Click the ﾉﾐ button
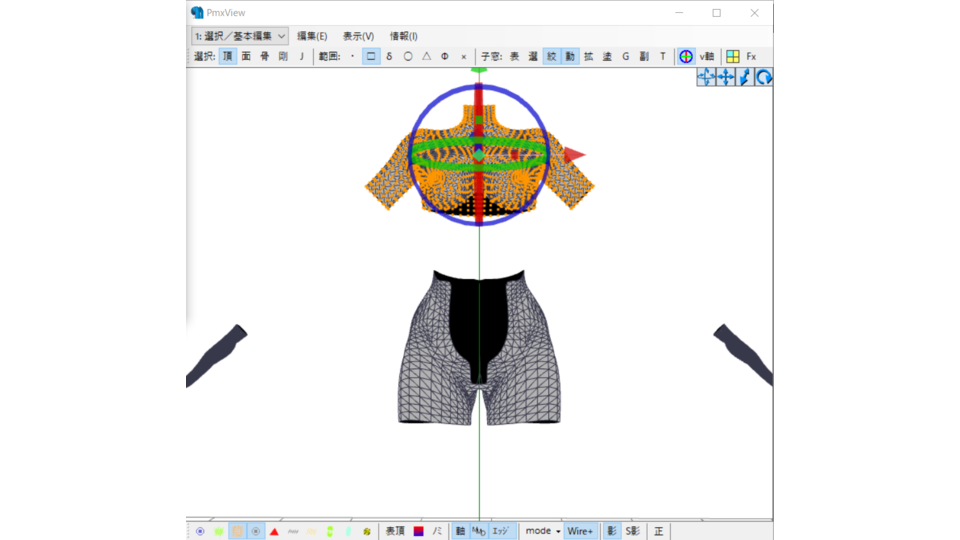Screen dimensions: 960x540 (x=437, y=531)
